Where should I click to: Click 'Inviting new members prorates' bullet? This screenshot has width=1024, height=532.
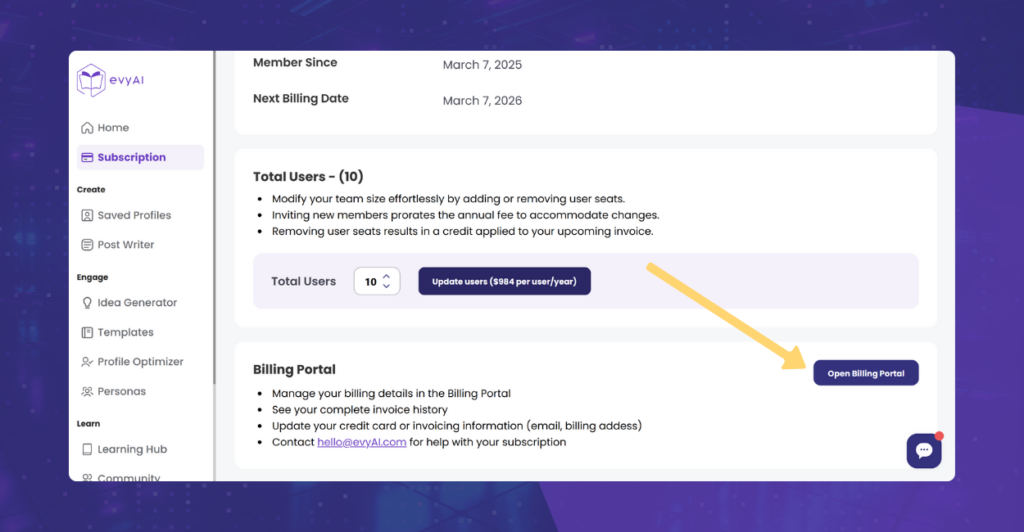pos(466,215)
